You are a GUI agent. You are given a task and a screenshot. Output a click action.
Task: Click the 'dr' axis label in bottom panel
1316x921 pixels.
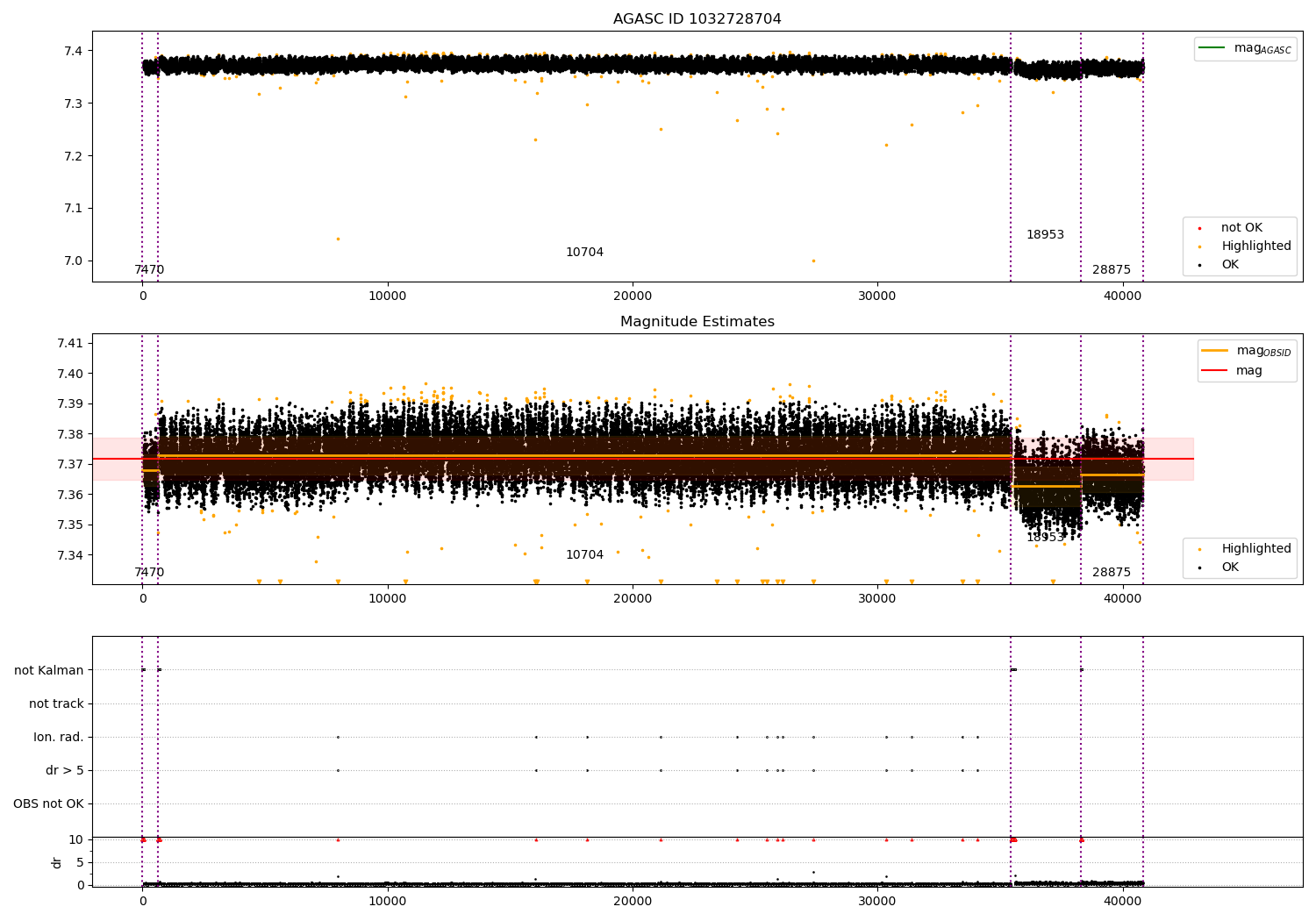57,862
